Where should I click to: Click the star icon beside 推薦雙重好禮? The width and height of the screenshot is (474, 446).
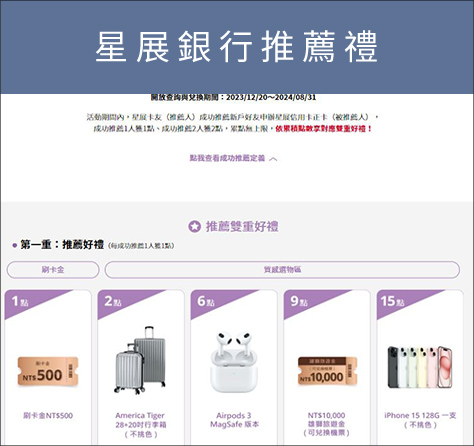pyautogui.click(x=194, y=227)
